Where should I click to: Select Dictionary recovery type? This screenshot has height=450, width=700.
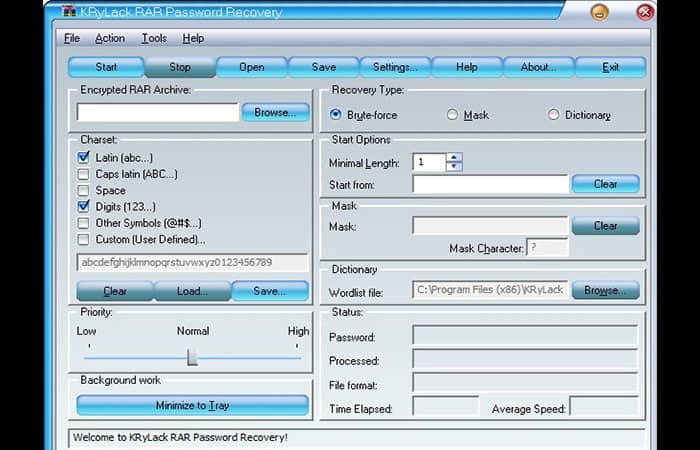pyautogui.click(x=554, y=115)
